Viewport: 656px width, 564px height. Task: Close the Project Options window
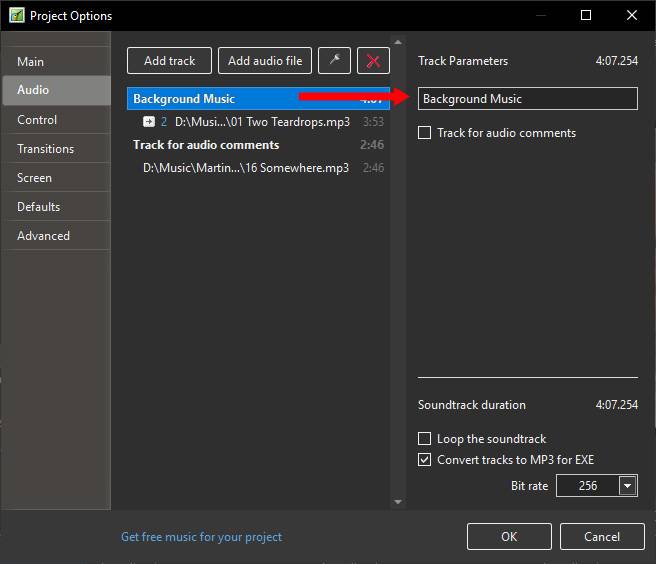click(x=632, y=15)
